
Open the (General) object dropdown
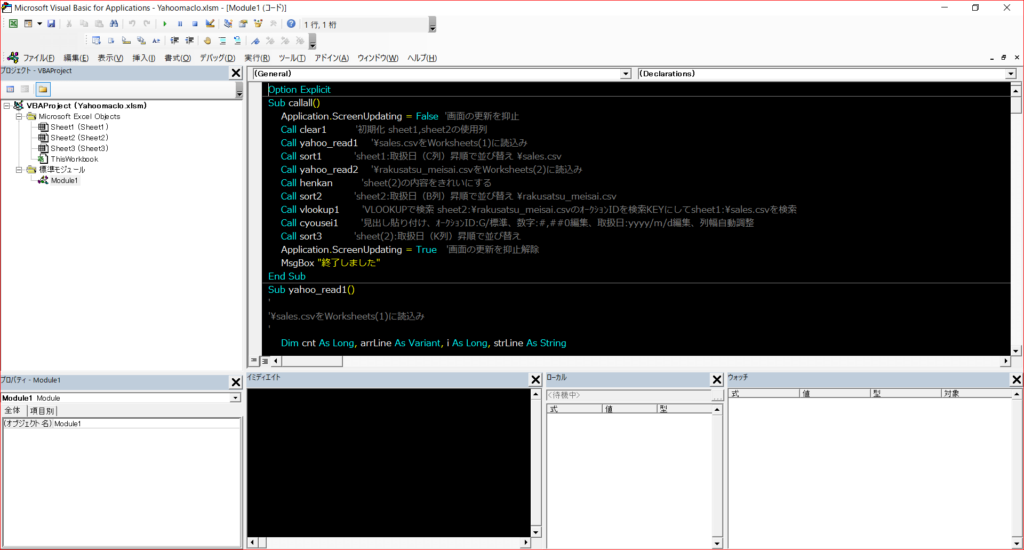(626, 73)
